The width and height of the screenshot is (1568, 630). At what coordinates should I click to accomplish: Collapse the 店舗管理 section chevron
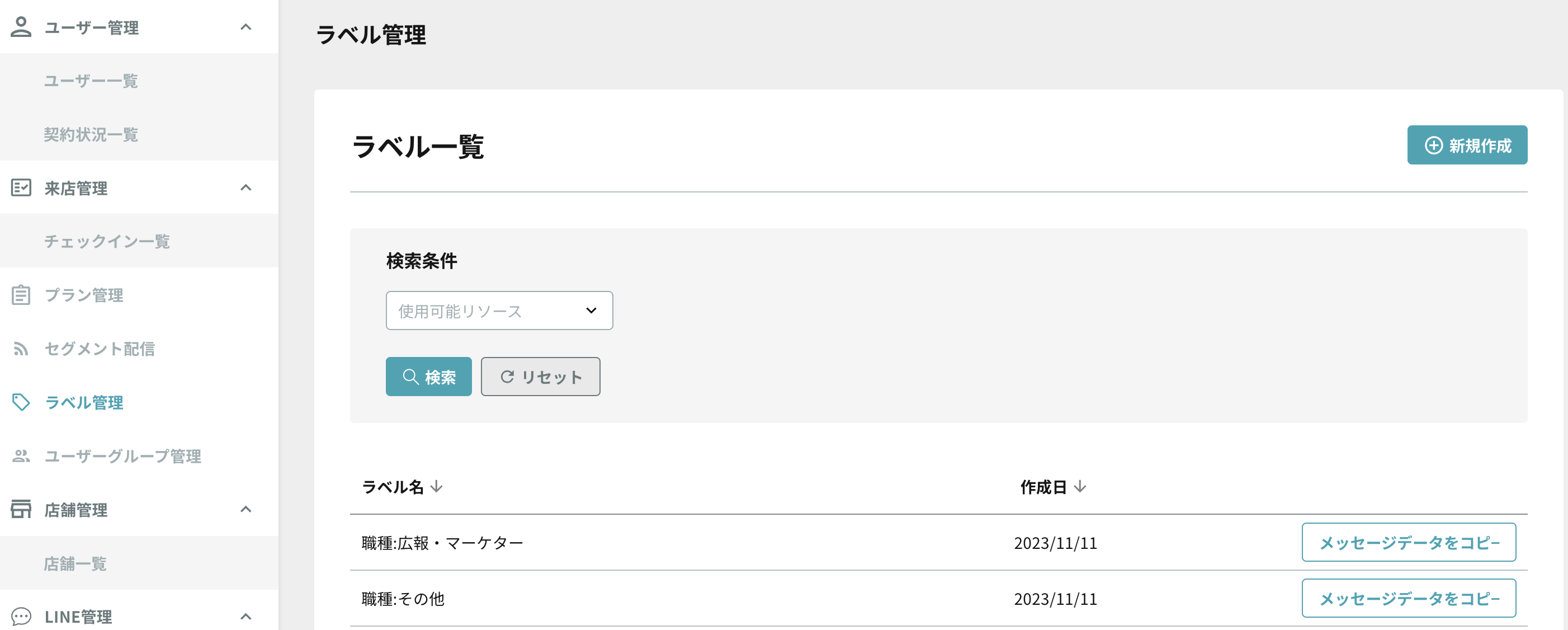point(246,509)
